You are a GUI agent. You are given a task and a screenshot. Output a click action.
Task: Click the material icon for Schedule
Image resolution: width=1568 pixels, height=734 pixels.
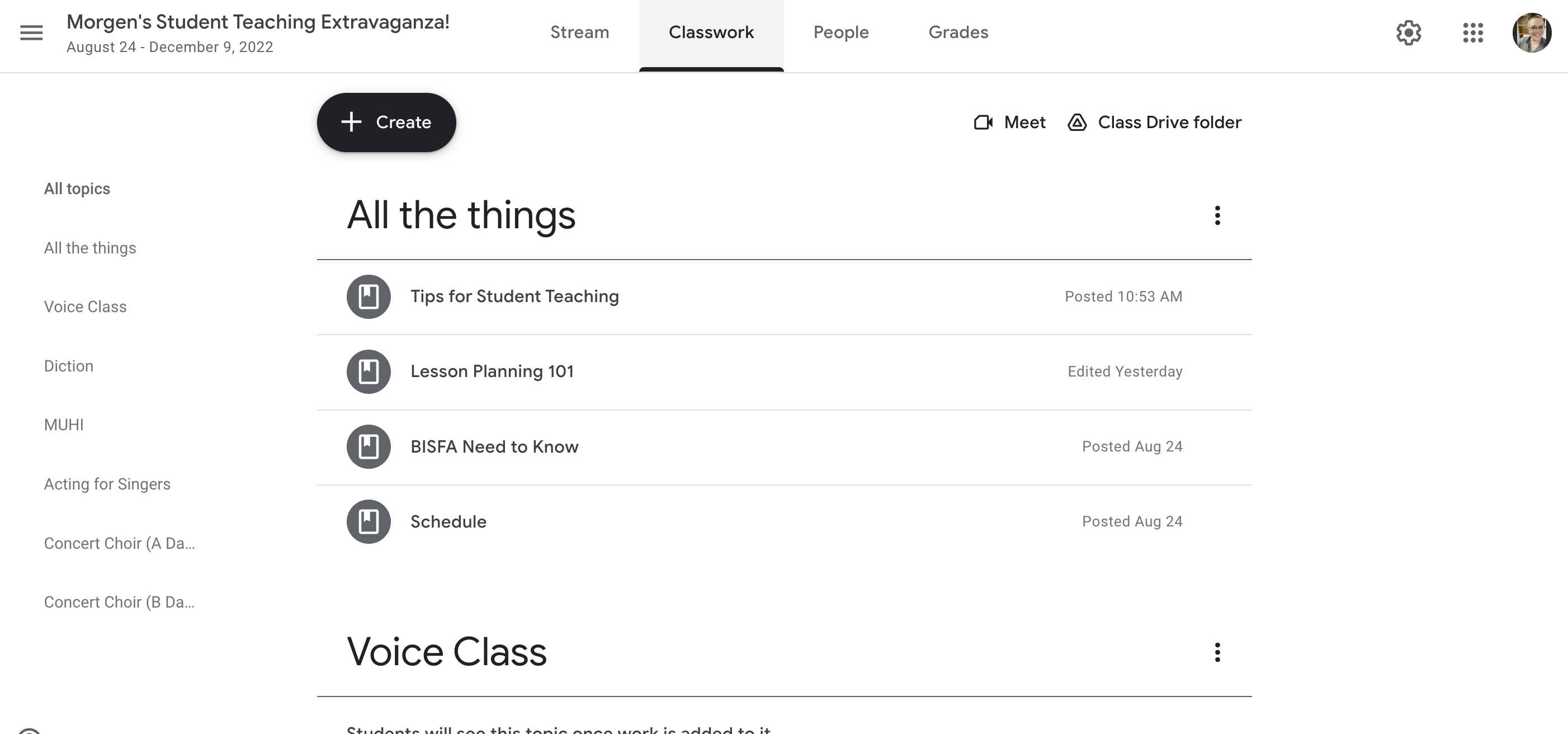369,521
